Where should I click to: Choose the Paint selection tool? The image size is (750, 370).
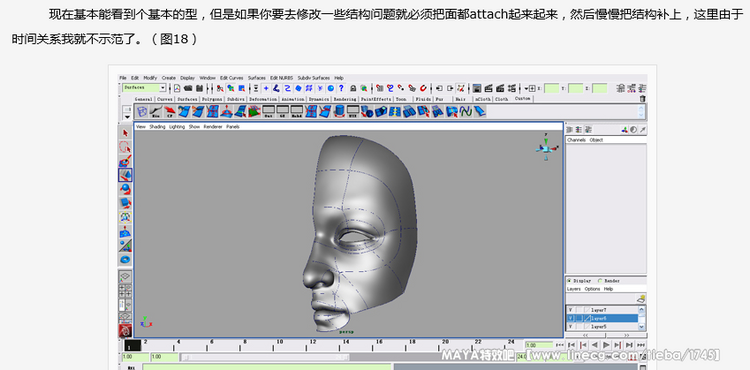pos(125,161)
